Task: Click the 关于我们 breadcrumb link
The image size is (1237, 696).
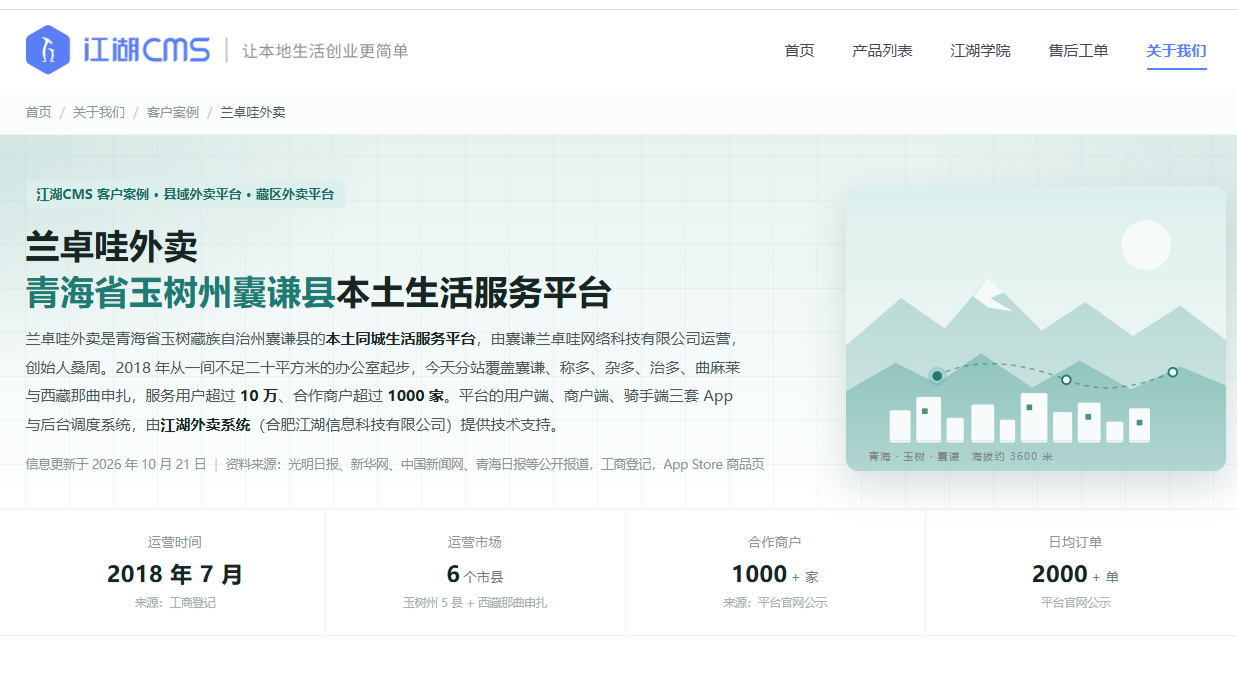Action: 99,112
